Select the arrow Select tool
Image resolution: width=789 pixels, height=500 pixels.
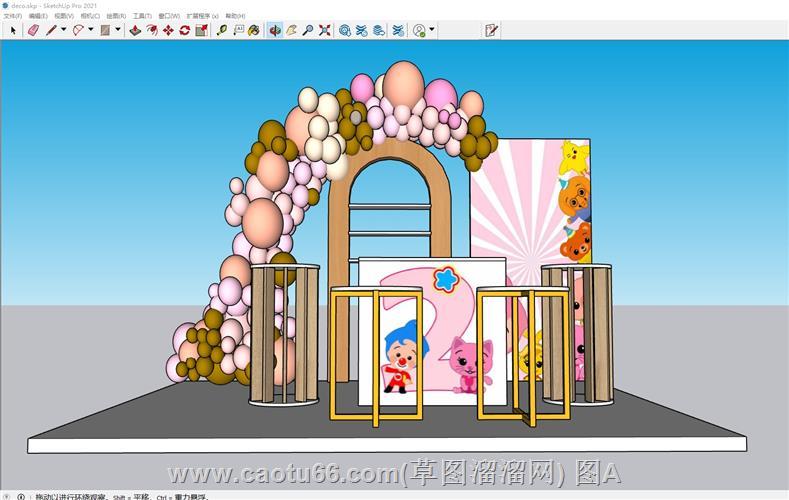13,31
